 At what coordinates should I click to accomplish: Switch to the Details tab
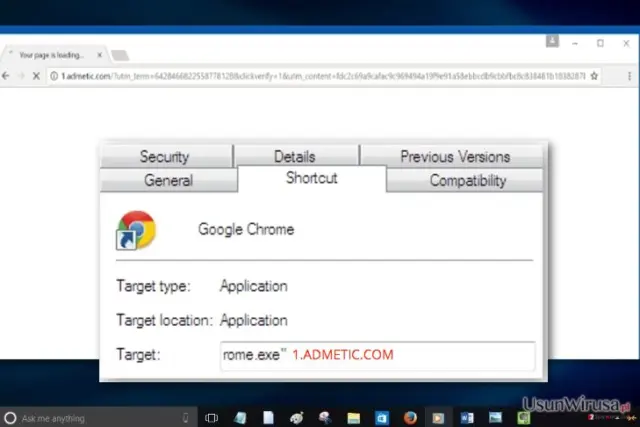coord(295,157)
